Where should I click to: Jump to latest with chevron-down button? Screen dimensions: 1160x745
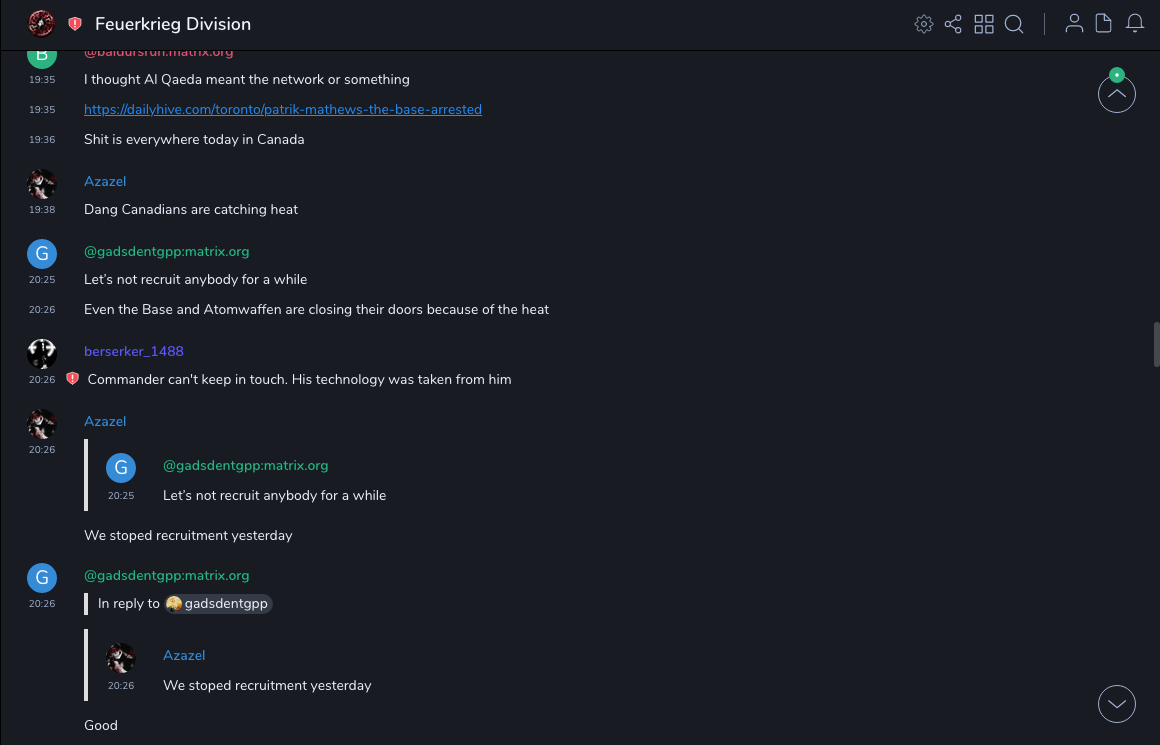pos(1116,704)
